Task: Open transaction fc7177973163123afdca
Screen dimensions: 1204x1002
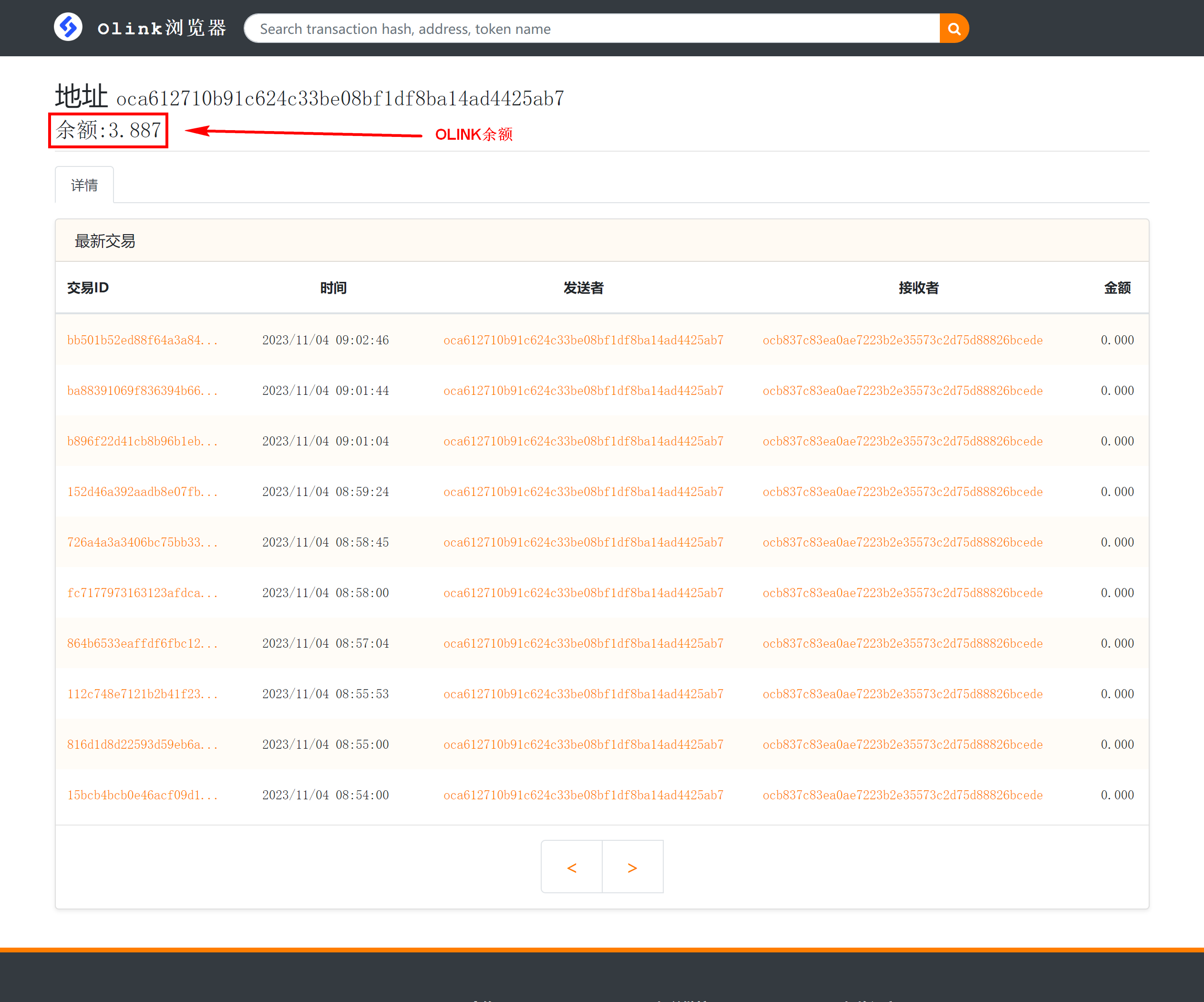Action: [142, 592]
